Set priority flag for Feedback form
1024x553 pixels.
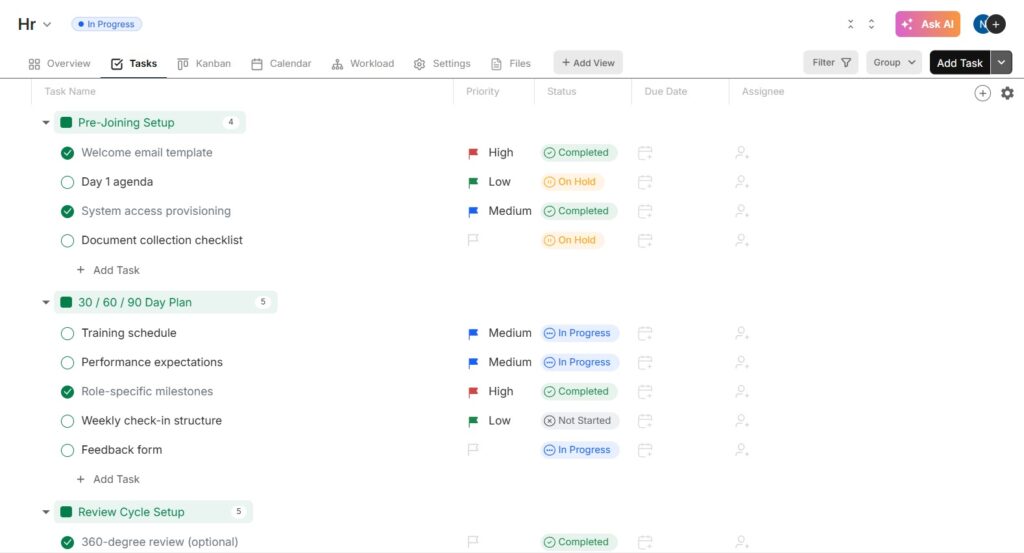(x=473, y=450)
